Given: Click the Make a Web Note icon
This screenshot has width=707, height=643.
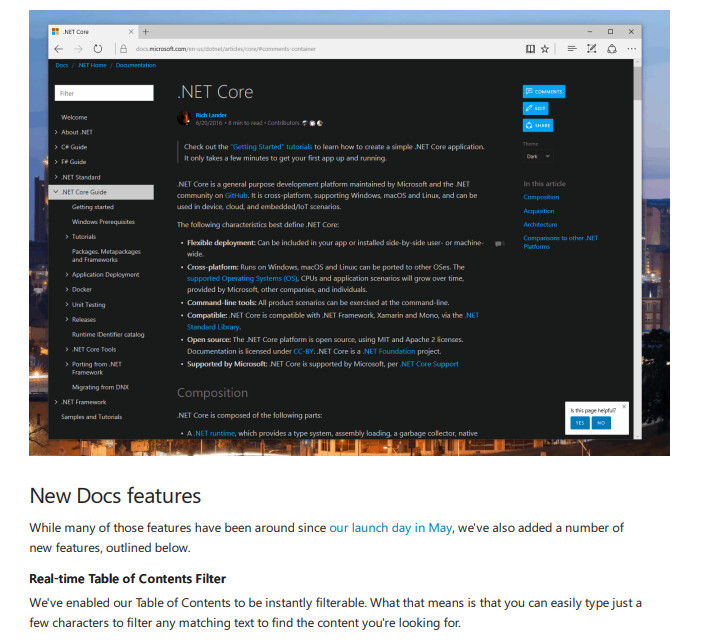Looking at the screenshot, I should coord(592,49).
